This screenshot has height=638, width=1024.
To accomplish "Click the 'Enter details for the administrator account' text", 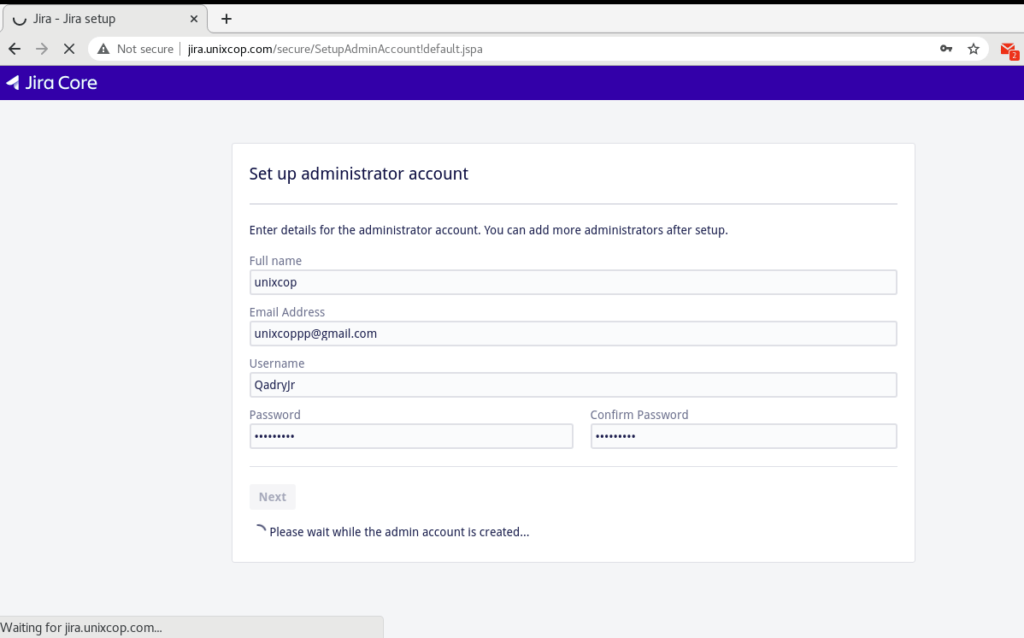I will [488, 230].
